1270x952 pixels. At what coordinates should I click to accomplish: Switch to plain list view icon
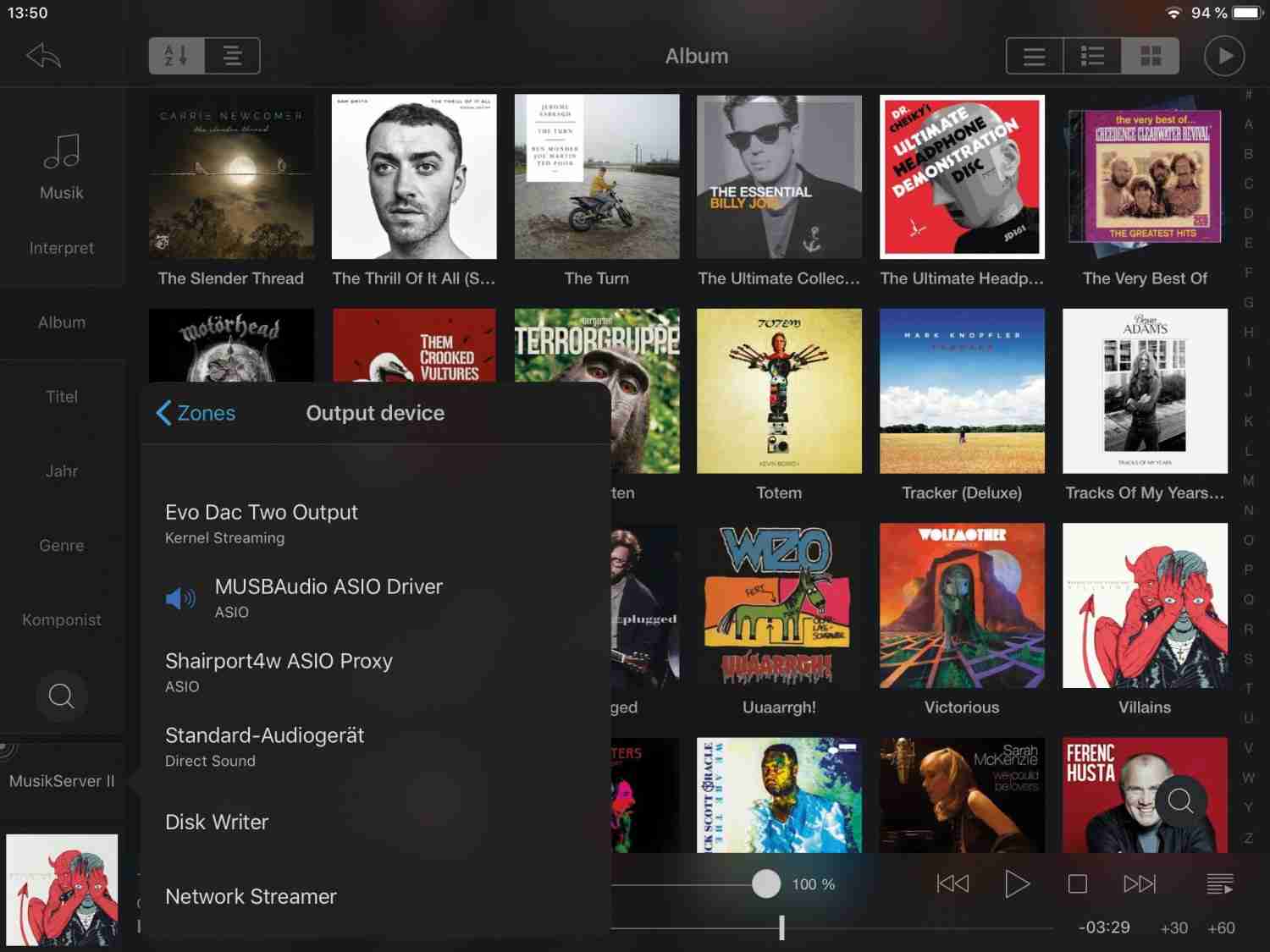[1035, 56]
